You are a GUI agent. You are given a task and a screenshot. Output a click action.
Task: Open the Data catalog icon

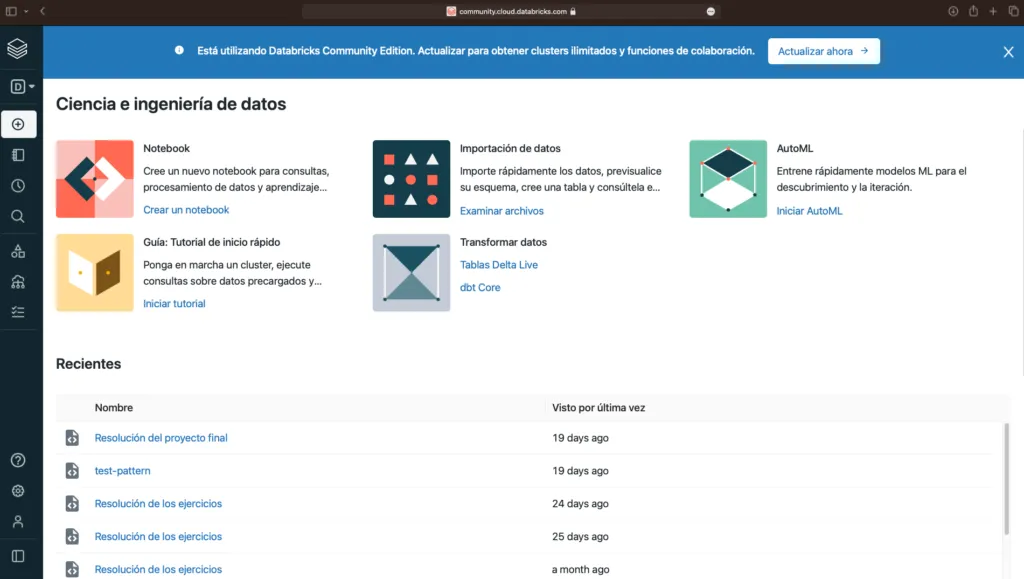coord(18,250)
